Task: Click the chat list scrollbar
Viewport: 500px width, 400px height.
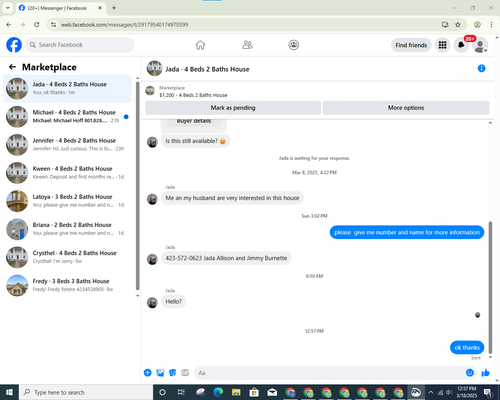Action: (137, 185)
